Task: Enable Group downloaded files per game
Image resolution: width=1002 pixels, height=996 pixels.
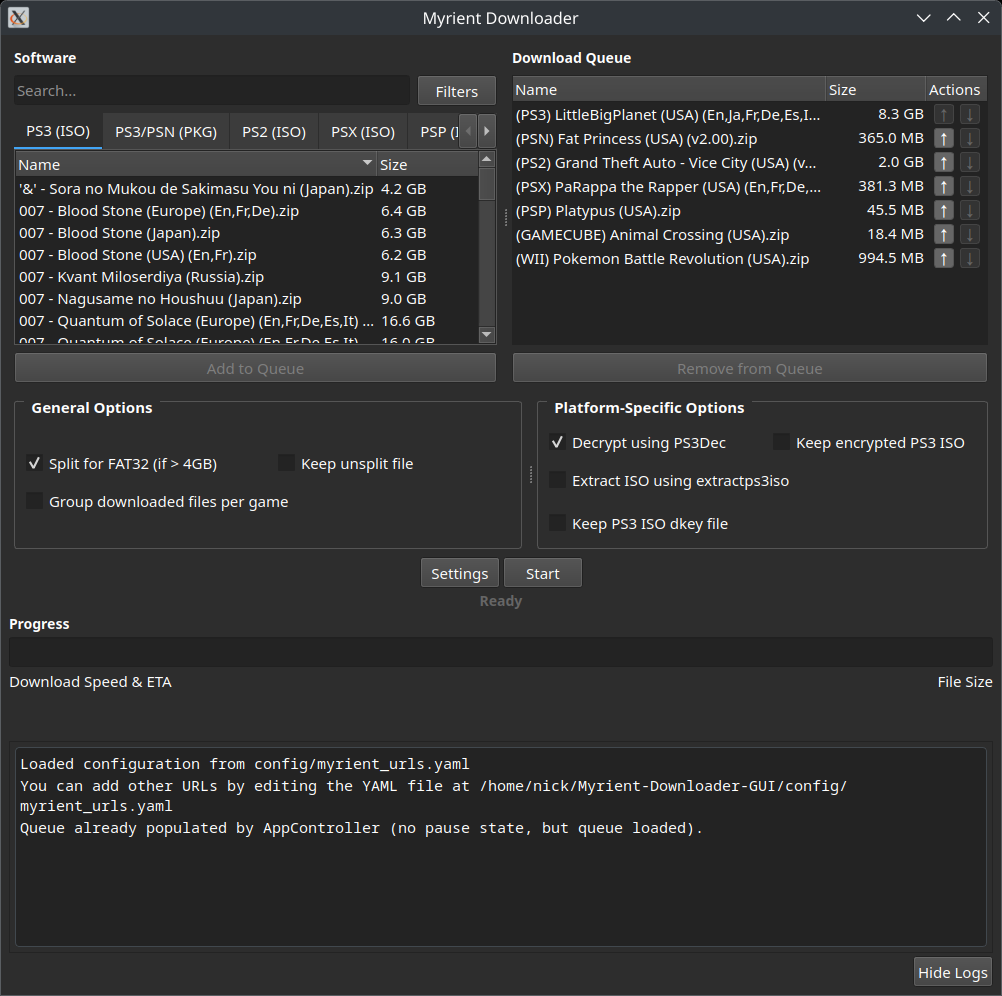Action: pos(35,501)
